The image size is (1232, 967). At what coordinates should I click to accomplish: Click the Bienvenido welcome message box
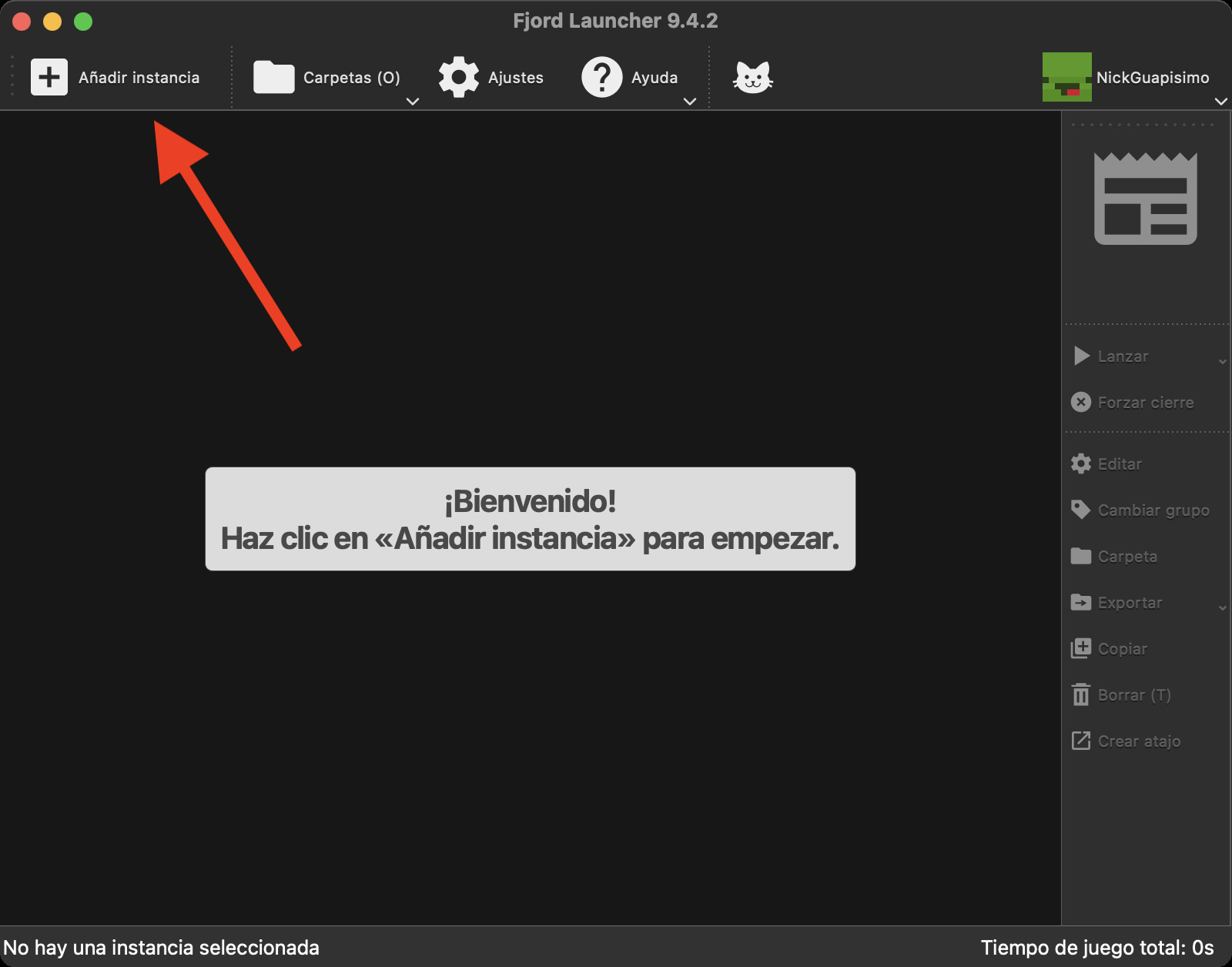[530, 519]
